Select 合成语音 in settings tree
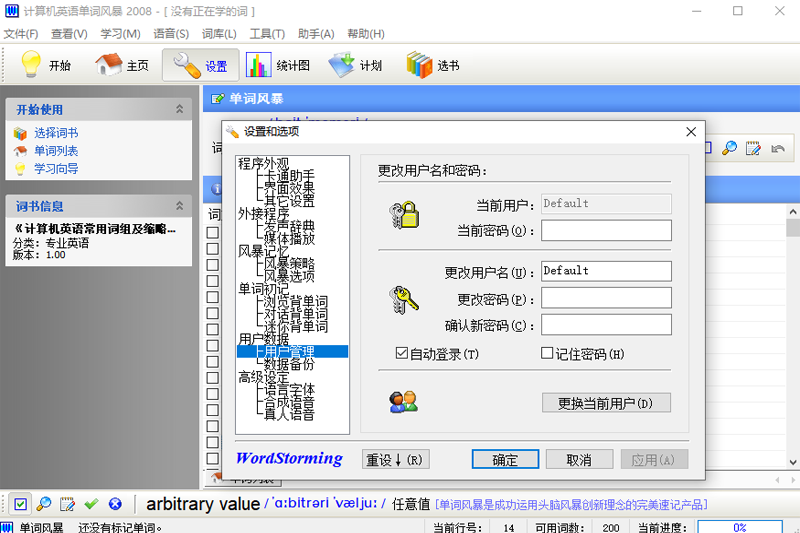Viewport: 800px width, 533px height. click(x=289, y=402)
